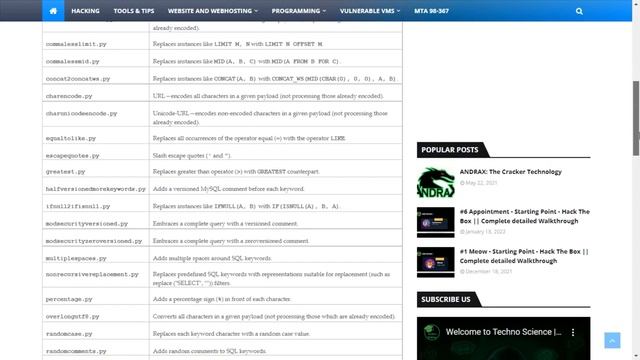Open the MTA 98-367 menu item
640x360 pixels.
pos(431,11)
